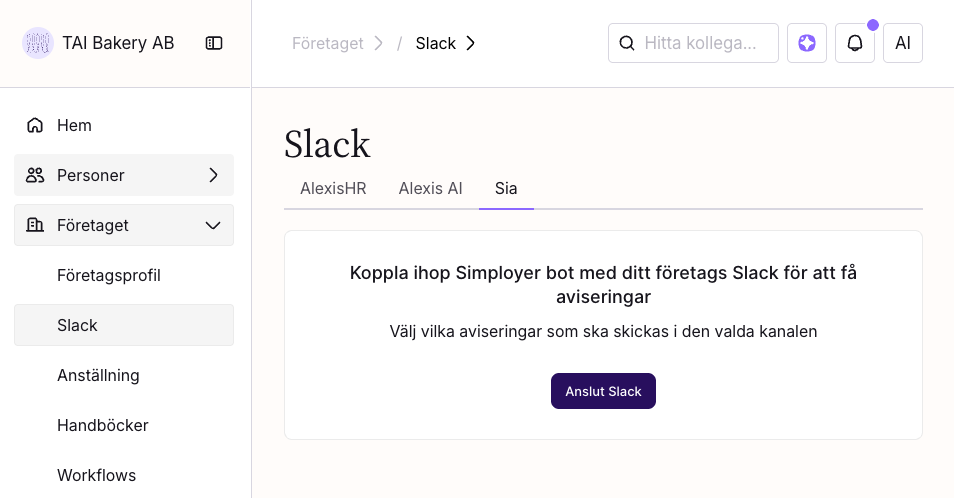The image size is (954, 498).
Task: Open the notifications bell
Action: click(855, 43)
